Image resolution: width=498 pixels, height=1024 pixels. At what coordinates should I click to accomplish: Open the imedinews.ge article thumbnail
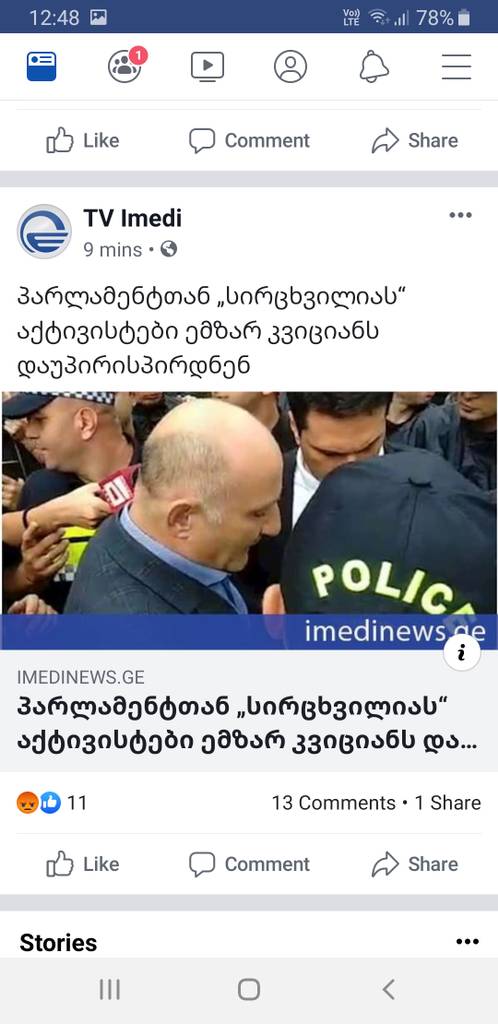coord(249,520)
